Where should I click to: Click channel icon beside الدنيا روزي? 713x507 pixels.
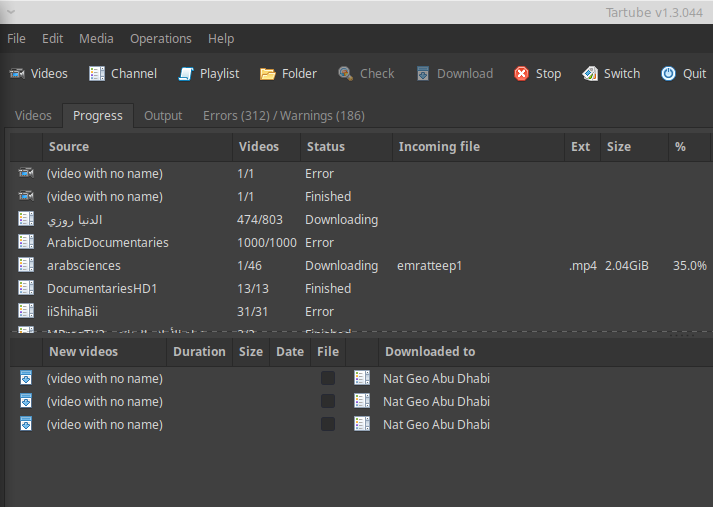26,219
